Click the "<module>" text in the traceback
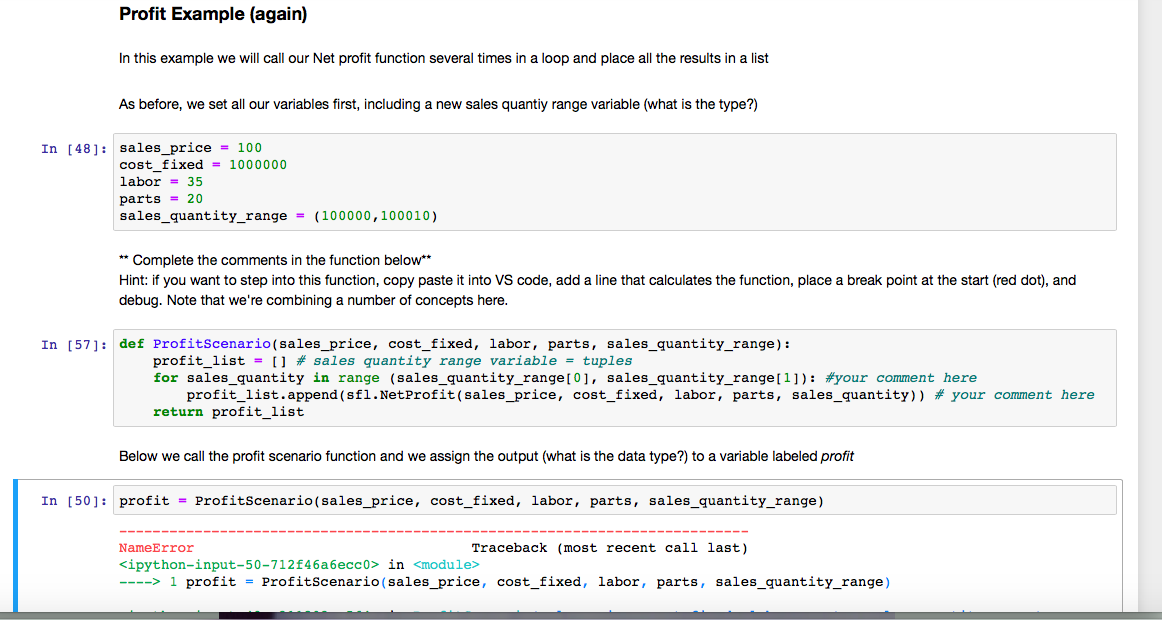 click(x=446, y=565)
